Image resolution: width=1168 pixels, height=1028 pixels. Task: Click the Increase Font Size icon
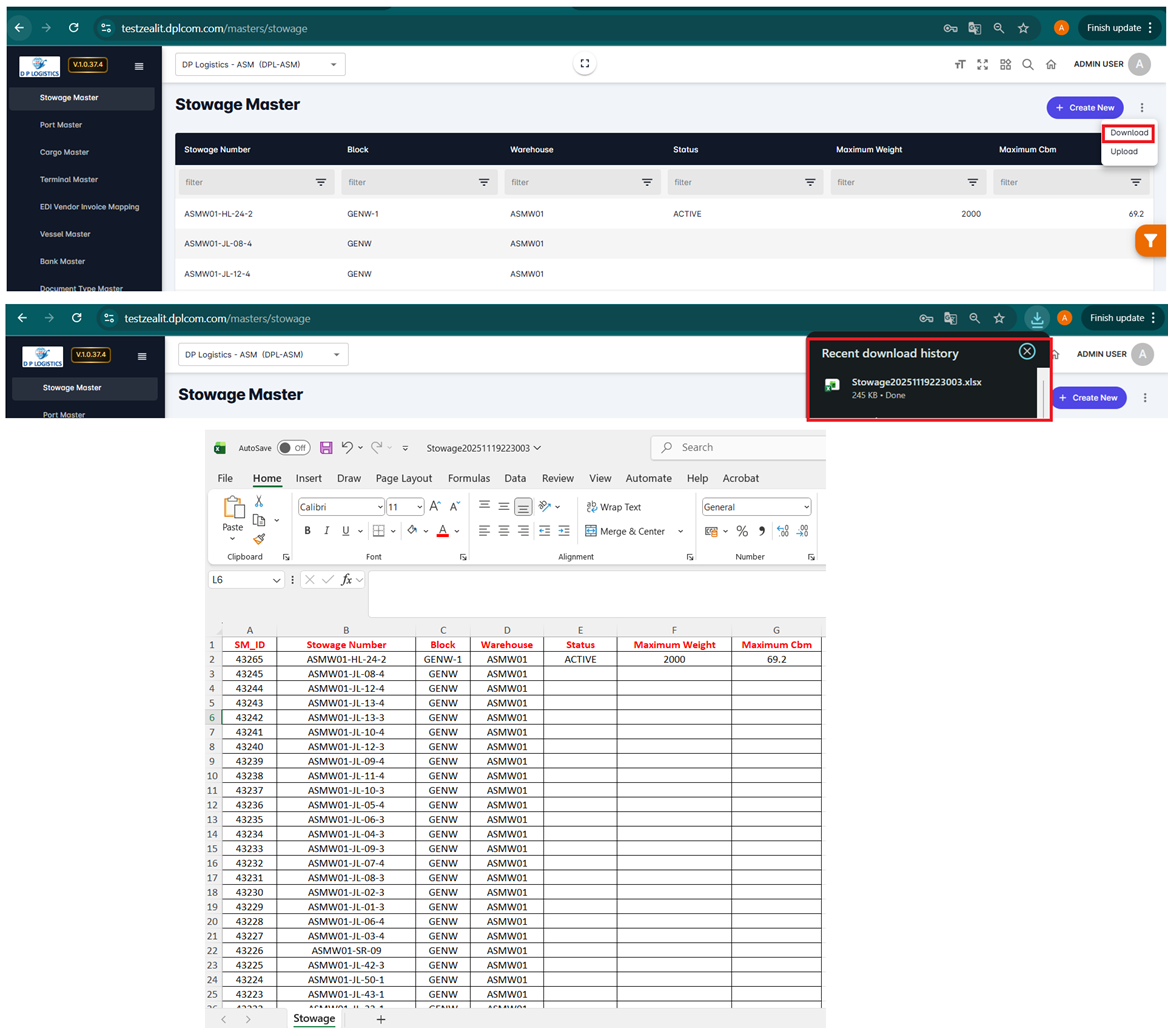click(x=435, y=507)
